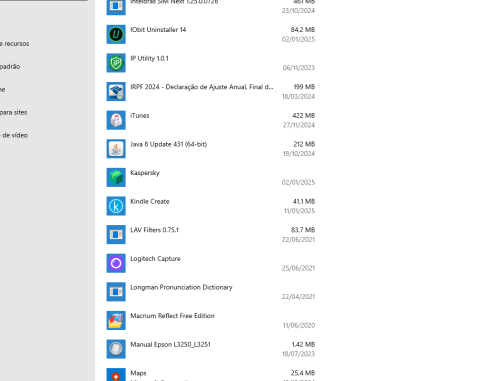Image resolution: width=500 pixels, height=381 pixels.
Task: Click the LAV Filters 0.75.1 icon
Action: (x=116, y=235)
